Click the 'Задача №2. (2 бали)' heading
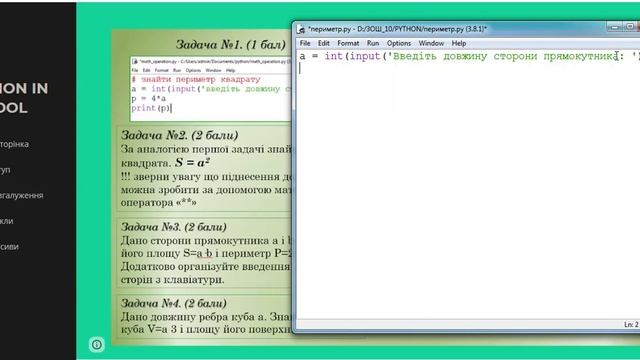The height and width of the screenshot is (360, 640). tap(180, 135)
